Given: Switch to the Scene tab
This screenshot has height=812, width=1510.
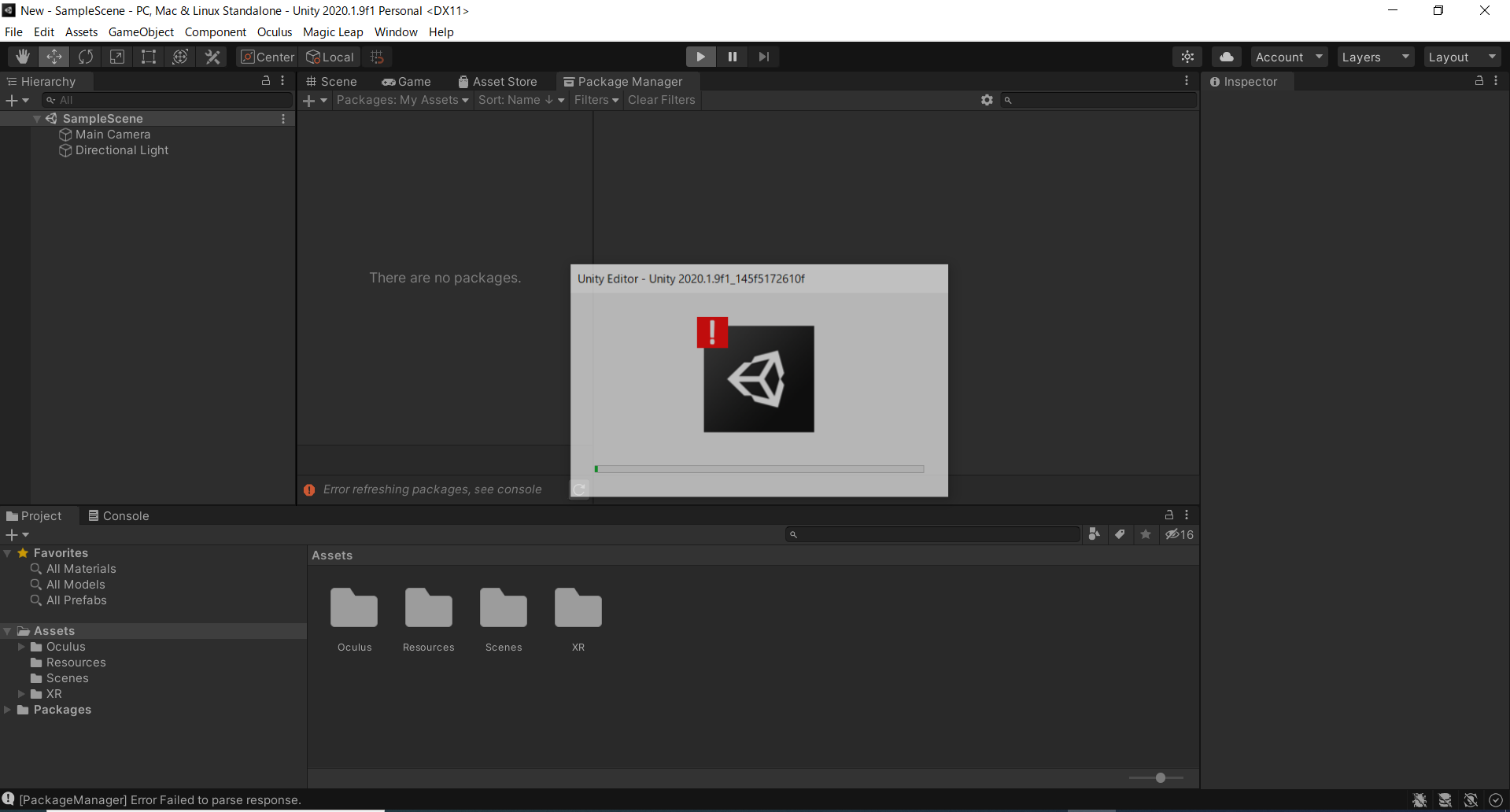Looking at the screenshot, I should (x=331, y=82).
